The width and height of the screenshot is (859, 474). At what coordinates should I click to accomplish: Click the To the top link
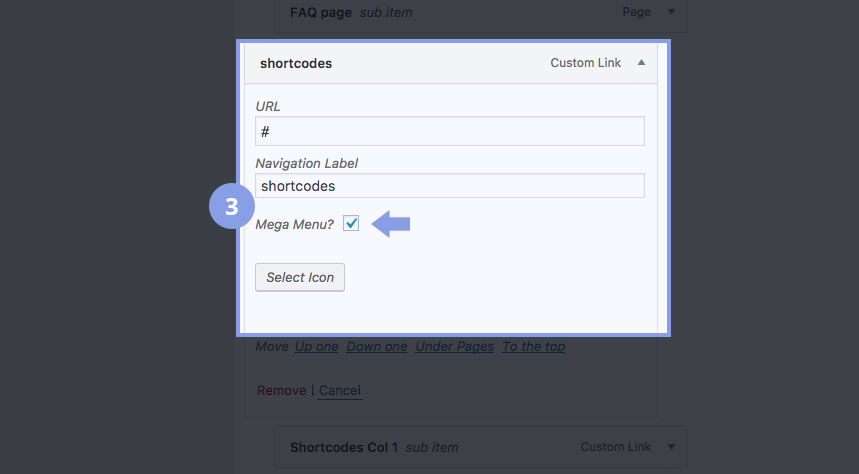tap(533, 346)
